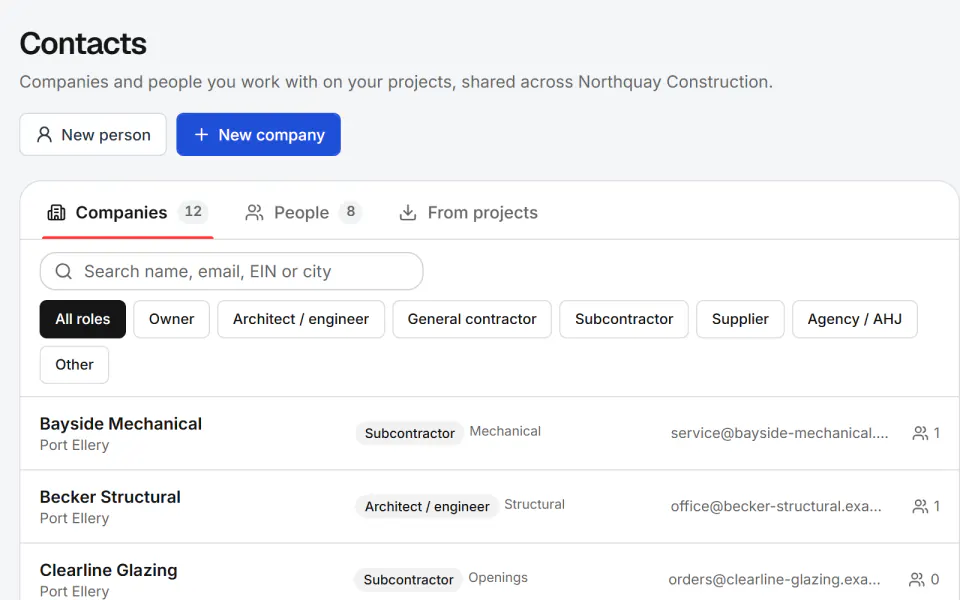
Task: Click the 12 count badge on Companies
Action: (193, 212)
